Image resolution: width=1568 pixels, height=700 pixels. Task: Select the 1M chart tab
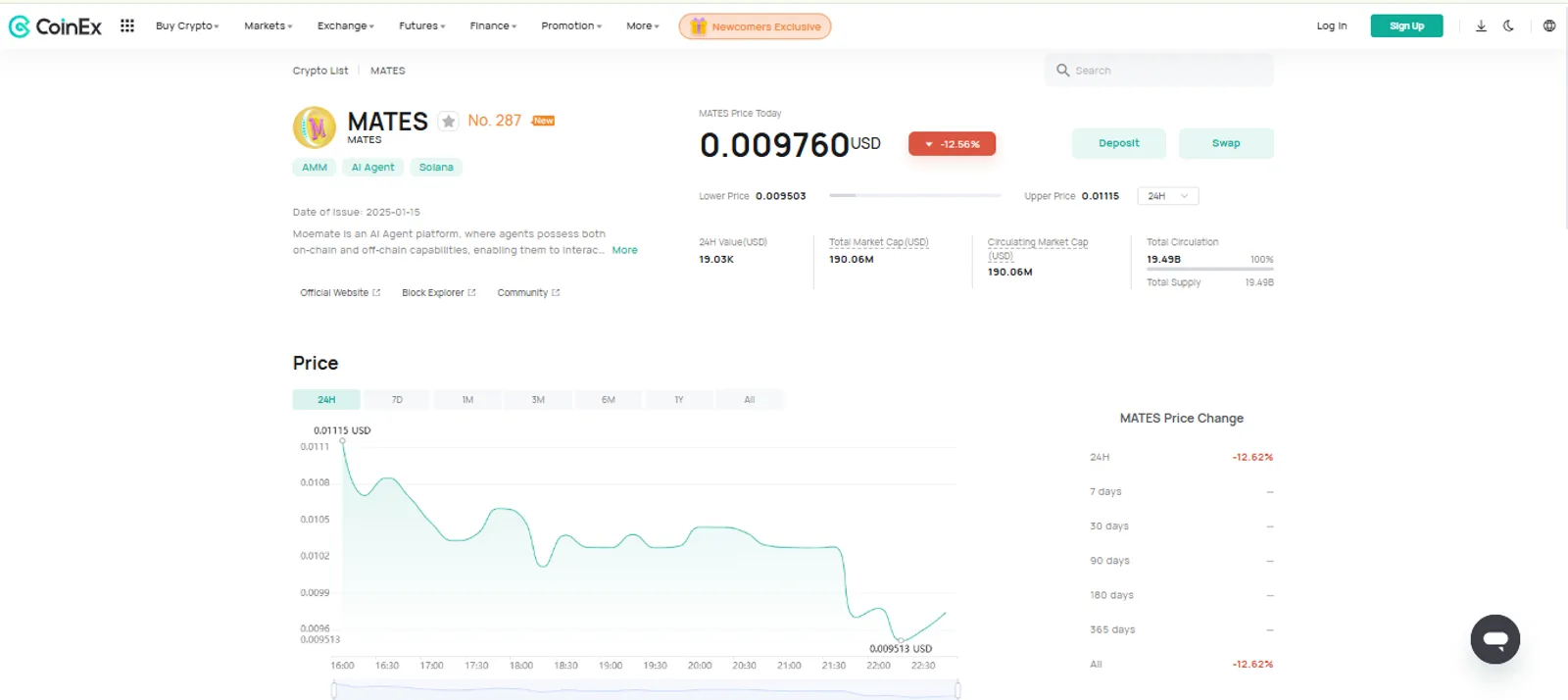coord(467,400)
